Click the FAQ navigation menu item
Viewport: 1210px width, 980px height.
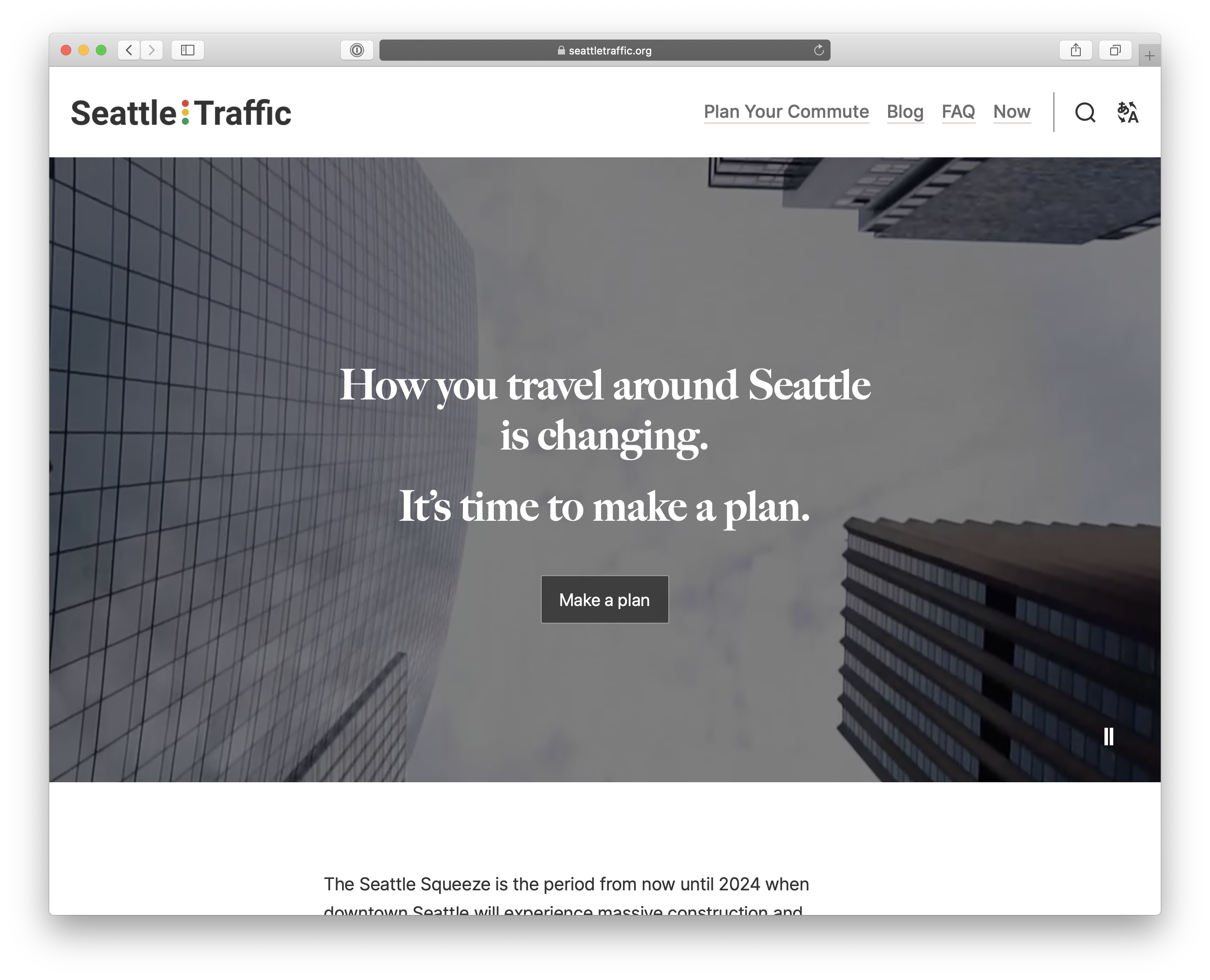(957, 112)
